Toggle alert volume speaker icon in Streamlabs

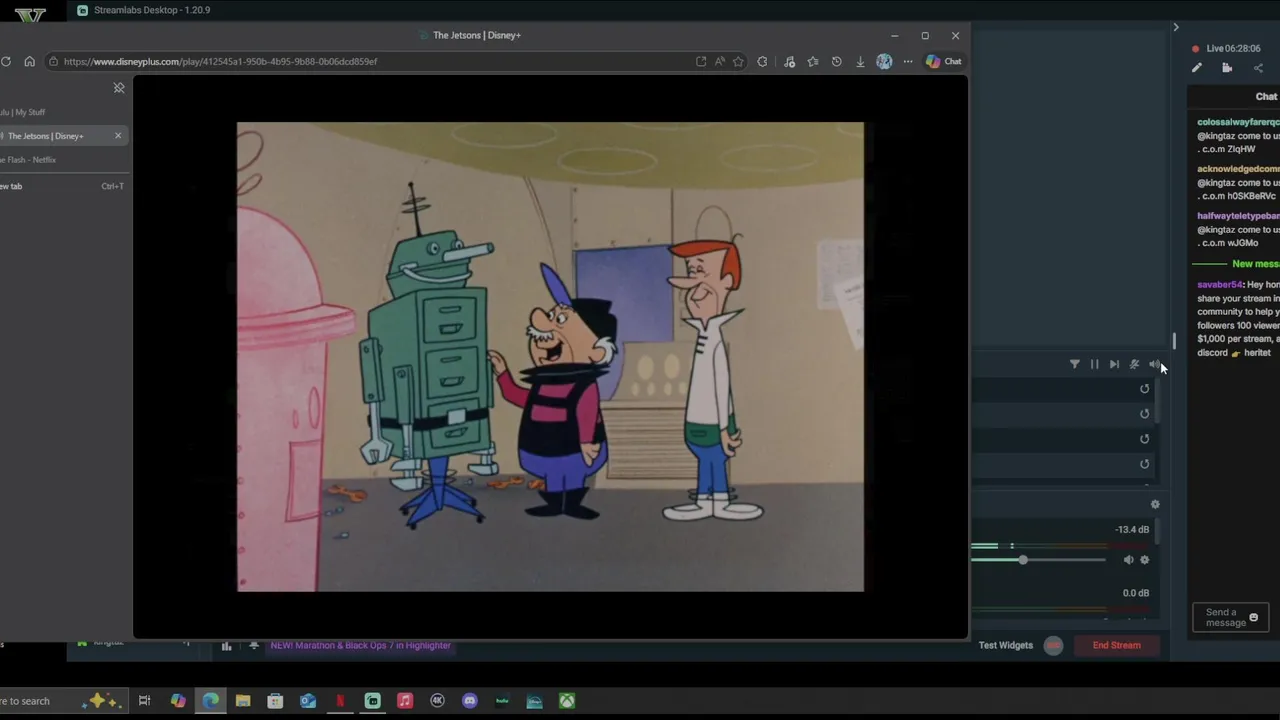(1154, 364)
